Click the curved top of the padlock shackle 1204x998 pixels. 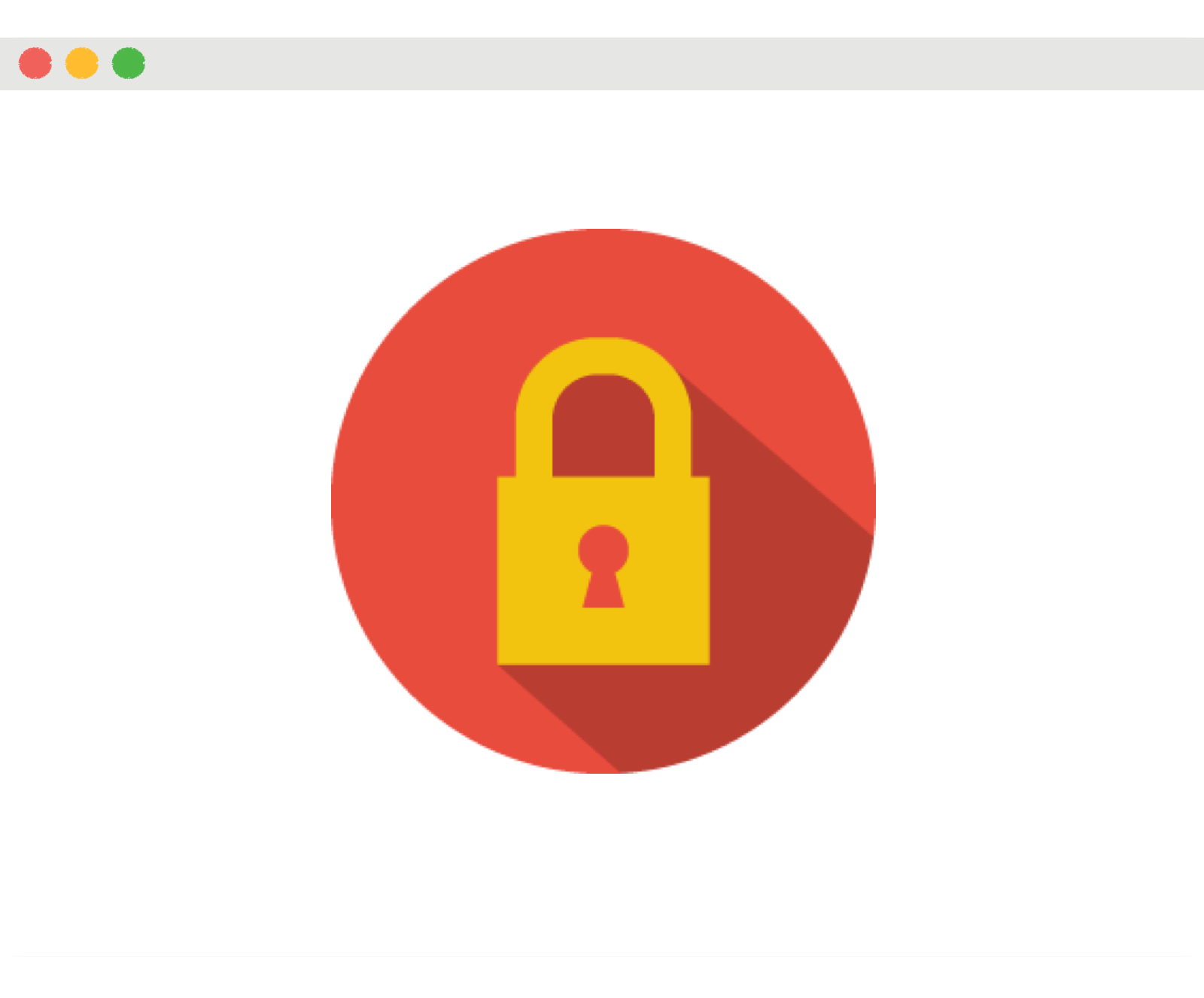click(603, 356)
